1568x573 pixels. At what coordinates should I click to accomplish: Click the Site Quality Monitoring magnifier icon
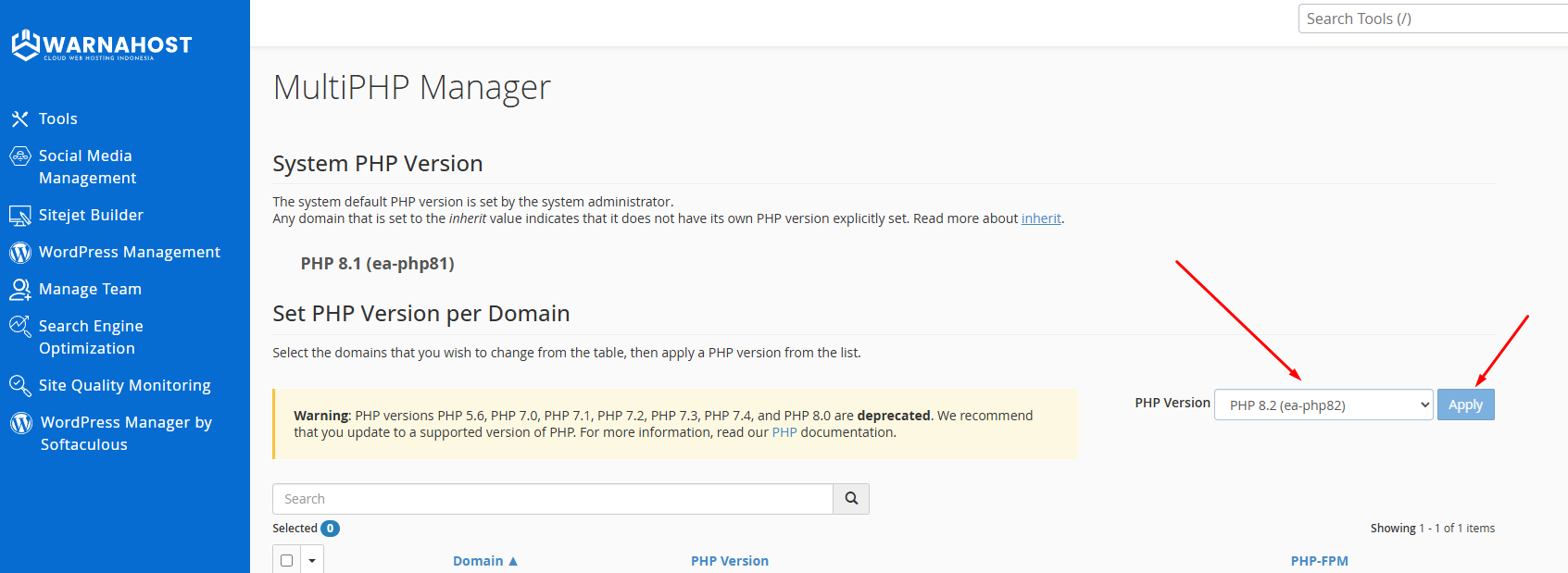[x=19, y=385]
